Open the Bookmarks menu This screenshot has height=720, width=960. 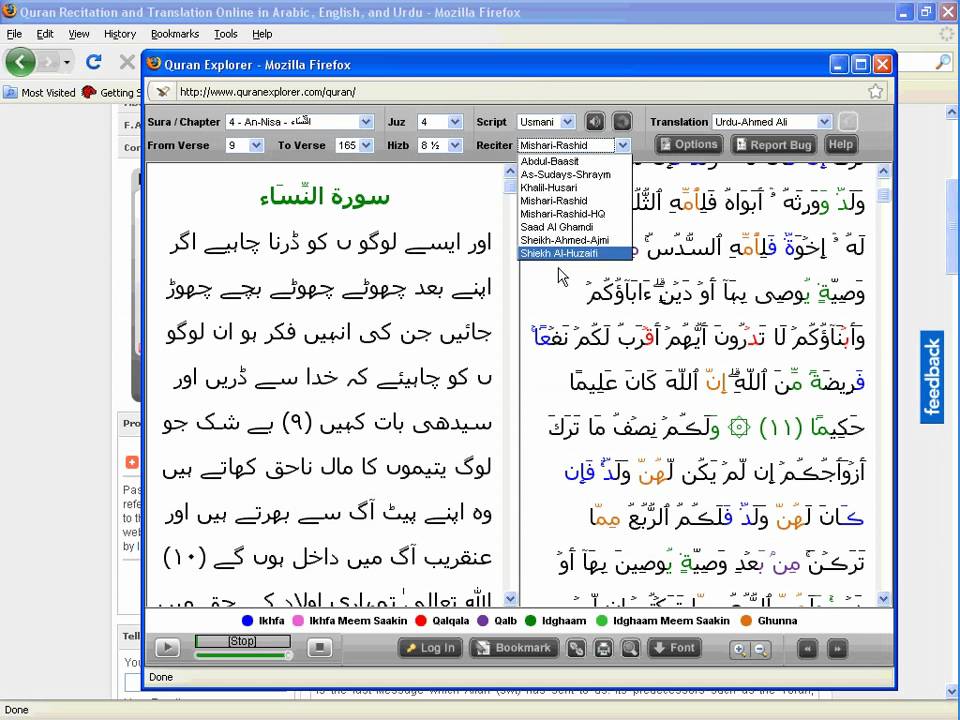(174, 34)
